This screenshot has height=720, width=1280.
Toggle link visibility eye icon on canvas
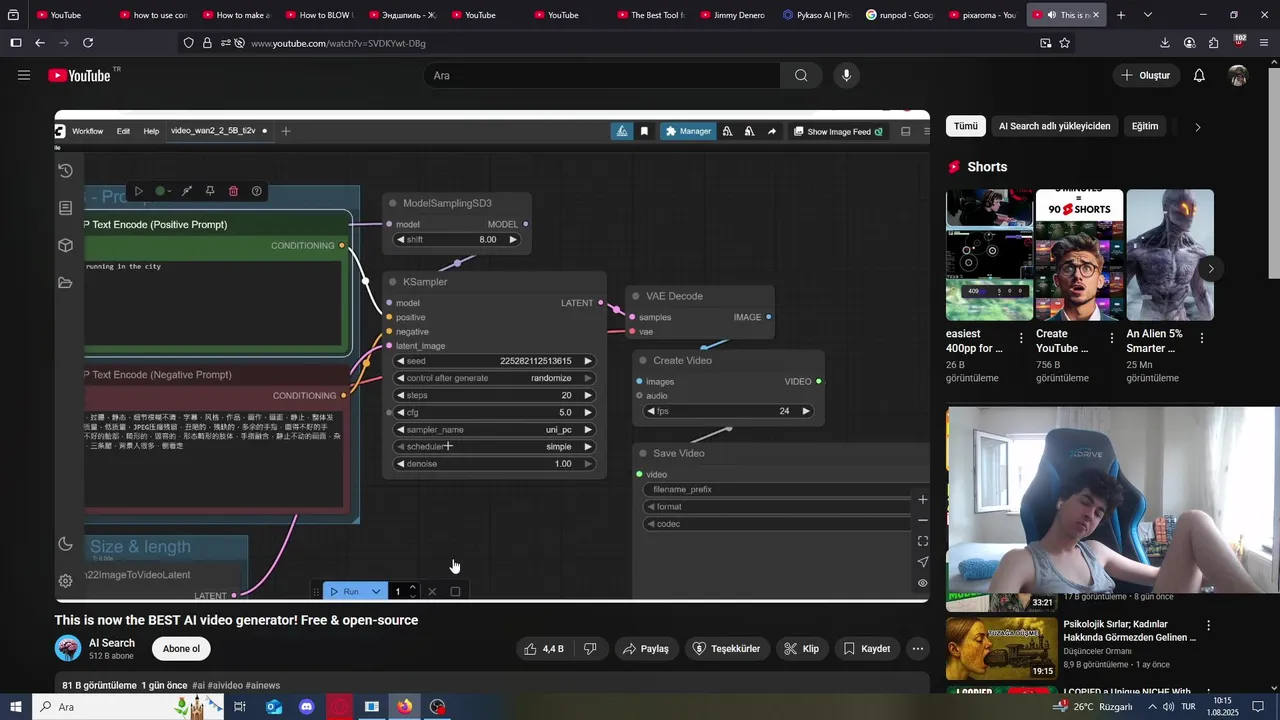(922, 583)
